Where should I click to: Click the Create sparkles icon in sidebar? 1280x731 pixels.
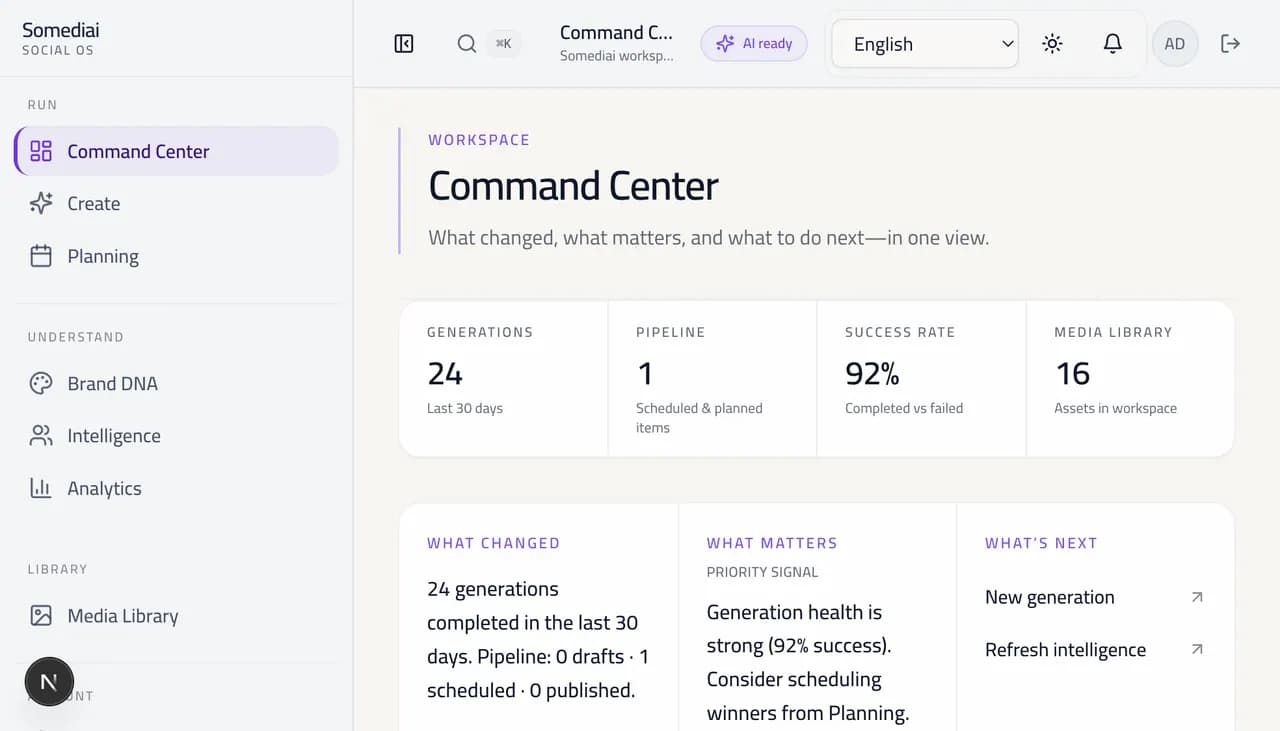click(40, 203)
